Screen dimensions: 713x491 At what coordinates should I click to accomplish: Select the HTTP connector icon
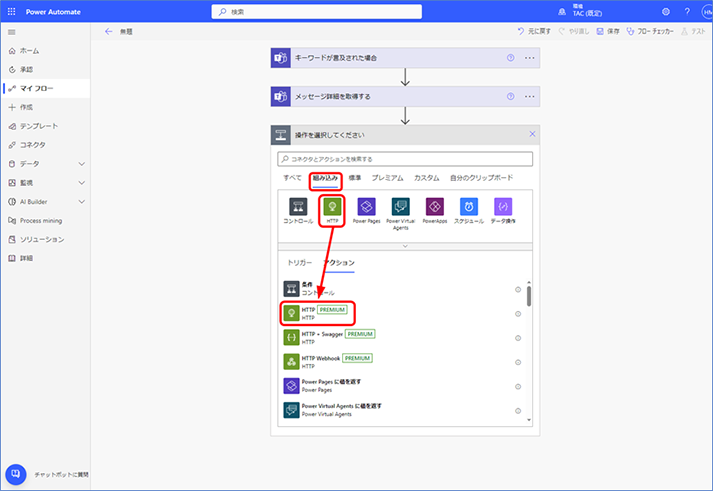(x=332, y=207)
